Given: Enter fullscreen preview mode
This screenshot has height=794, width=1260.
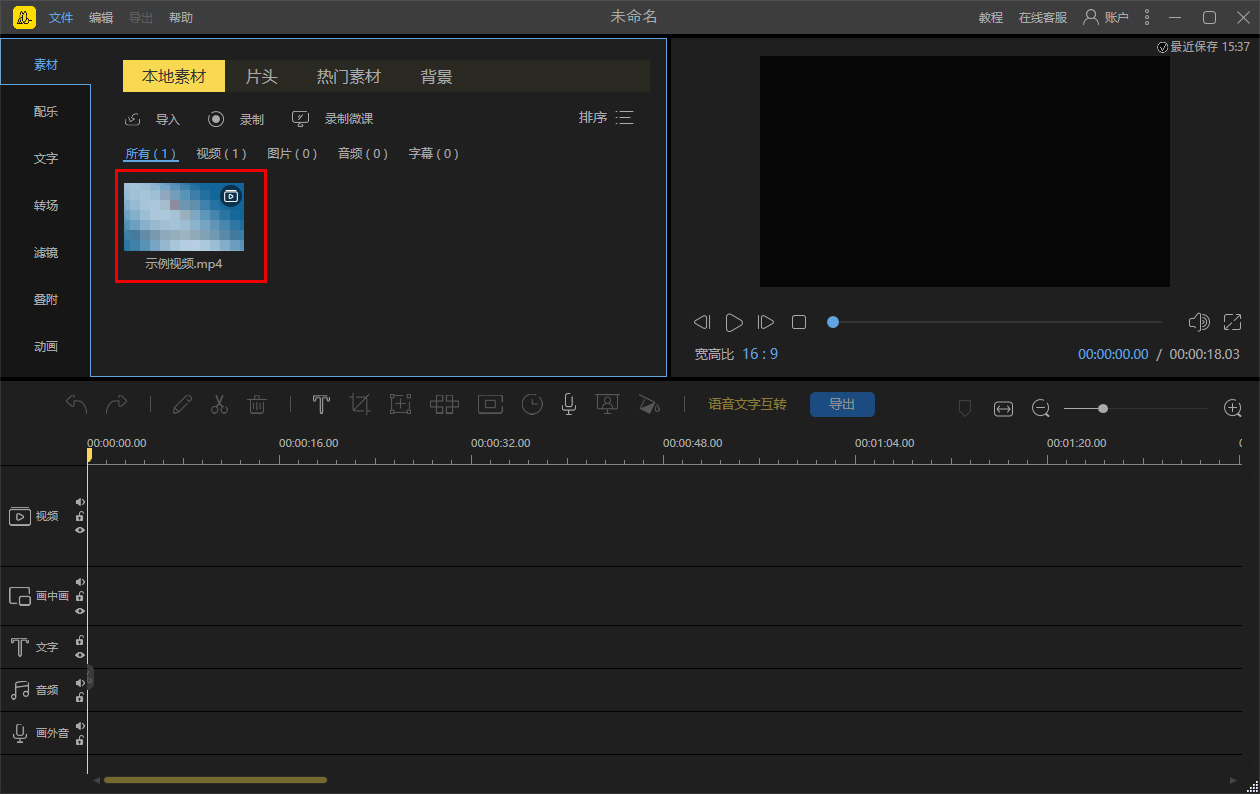Looking at the screenshot, I should [1232, 322].
